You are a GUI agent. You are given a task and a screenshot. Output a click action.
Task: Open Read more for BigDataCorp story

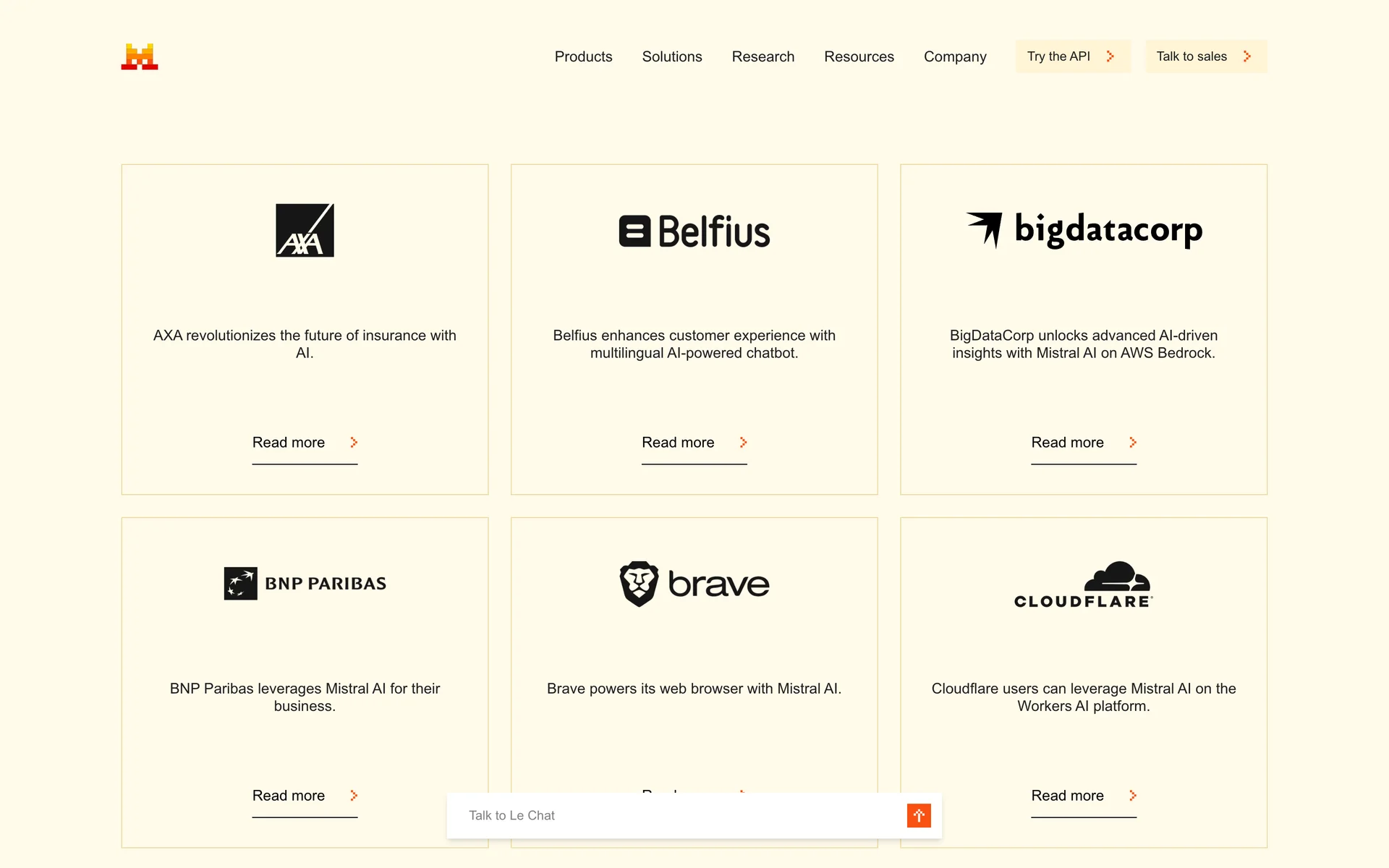[1083, 443]
